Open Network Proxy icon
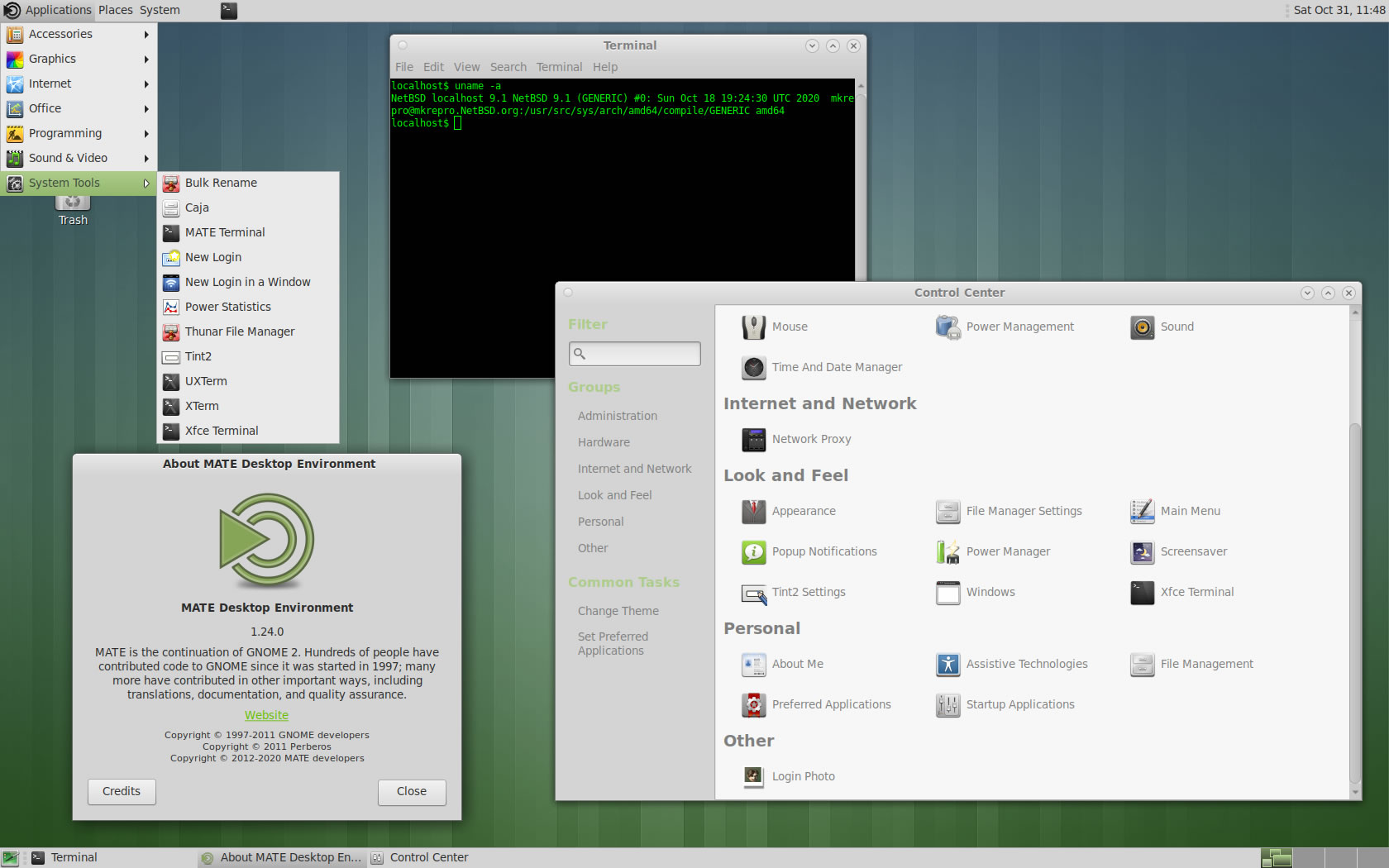This screenshot has height=868, width=1389. point(753,440)
